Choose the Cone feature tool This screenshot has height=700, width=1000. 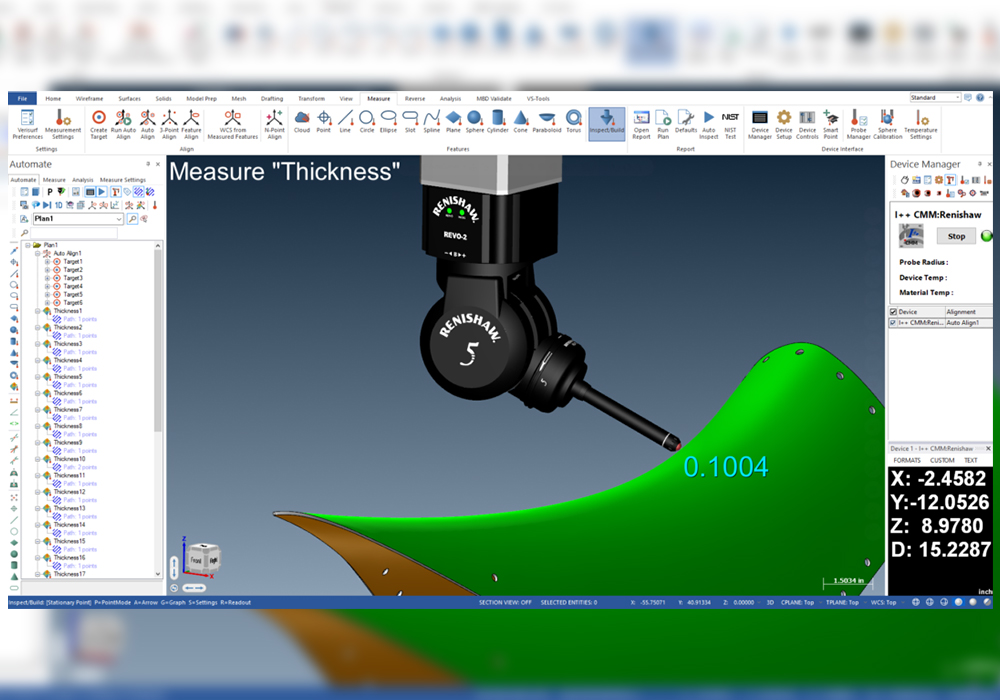[521, 121]
